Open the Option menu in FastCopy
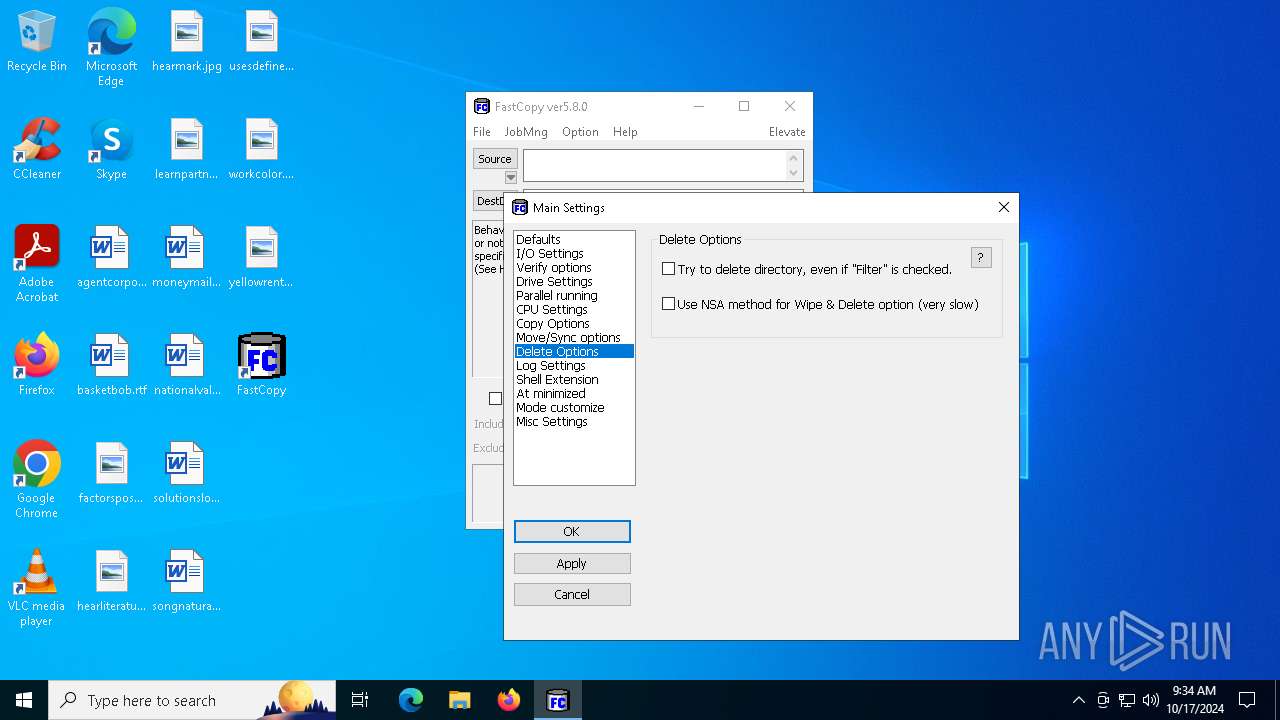The image size is (1280, 720). 580,132
